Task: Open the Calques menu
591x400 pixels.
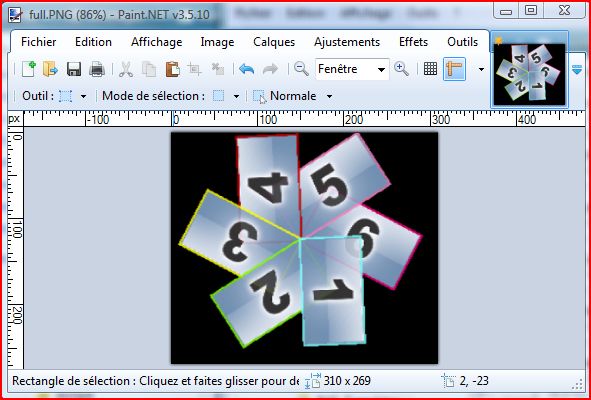Action: [274, 42]
